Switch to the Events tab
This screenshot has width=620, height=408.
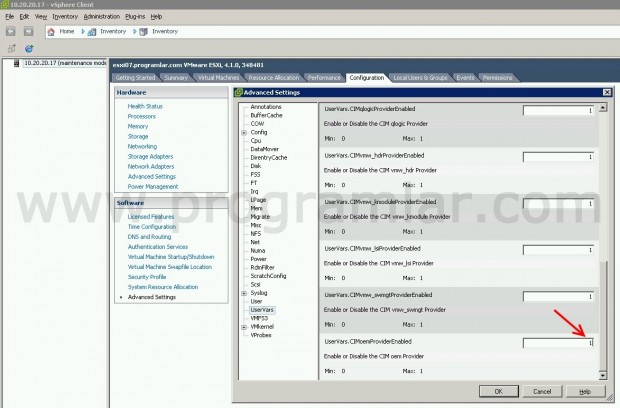coord(465,77)
